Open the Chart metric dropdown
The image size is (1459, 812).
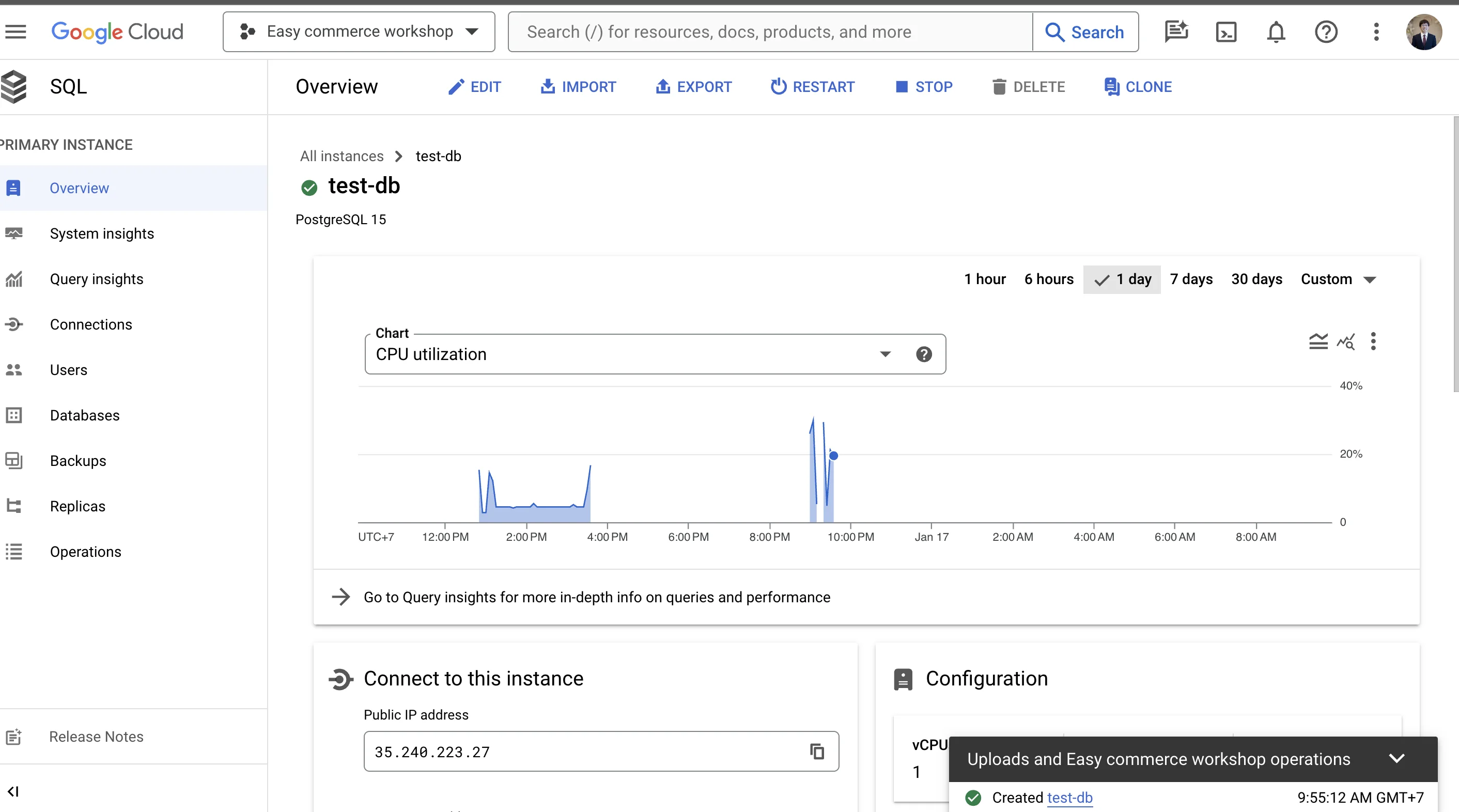point(655,354)
